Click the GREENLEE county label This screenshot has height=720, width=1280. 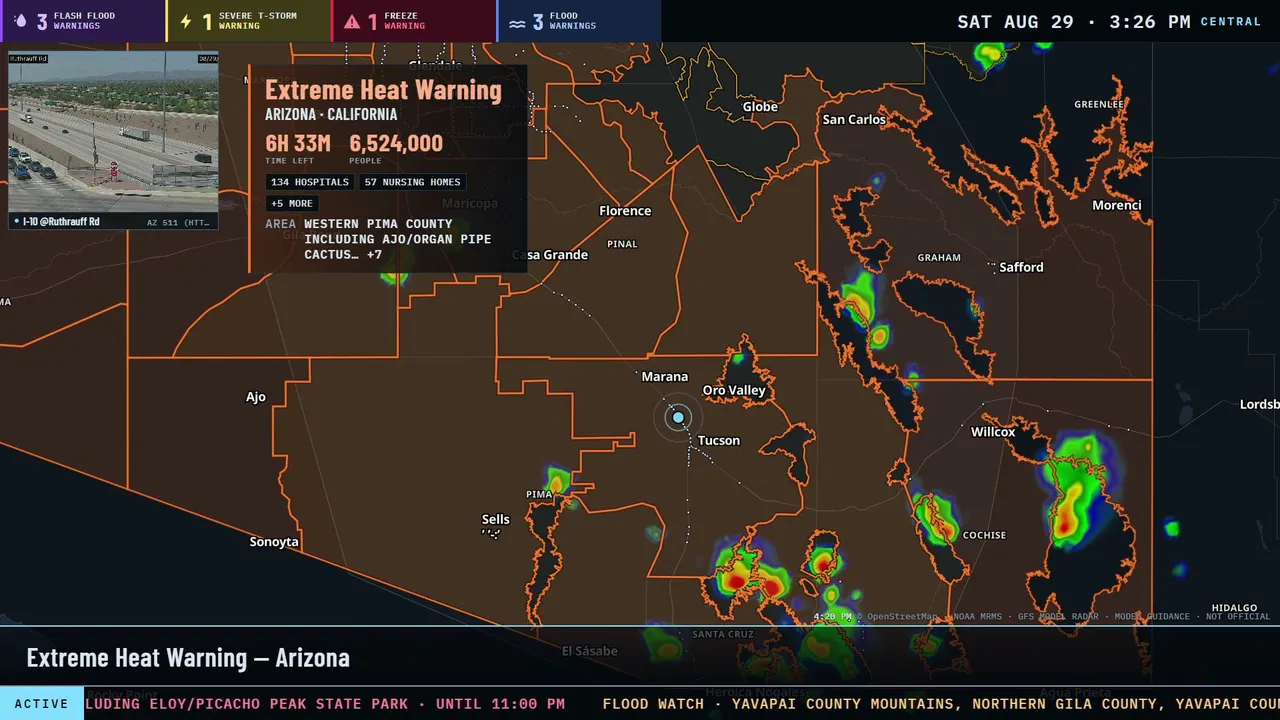(1099, 104)
